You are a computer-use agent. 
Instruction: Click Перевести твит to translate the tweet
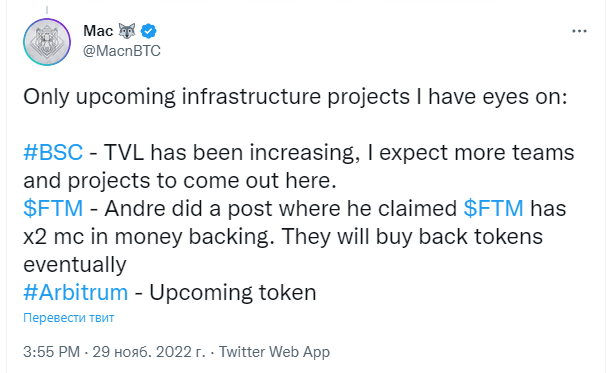[69, 318]
